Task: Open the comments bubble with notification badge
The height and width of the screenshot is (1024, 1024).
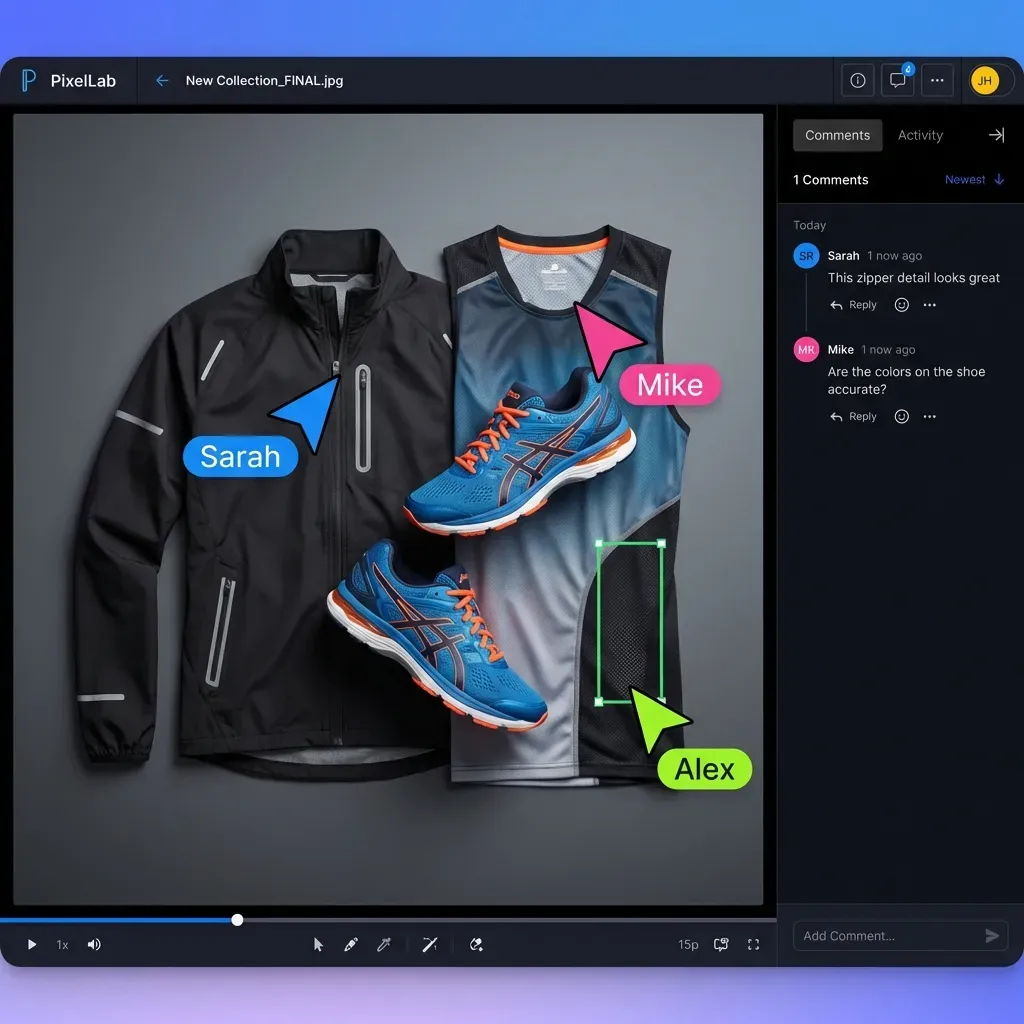Action: tap(897, 80)
